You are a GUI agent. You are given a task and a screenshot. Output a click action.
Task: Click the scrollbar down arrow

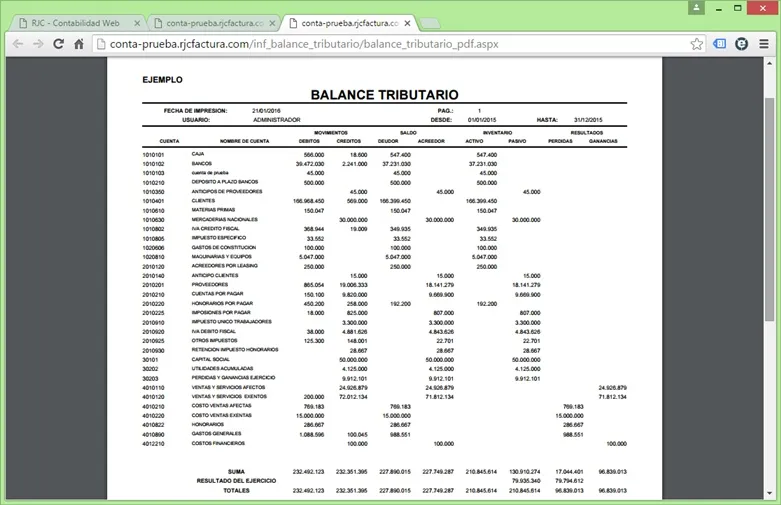[769, 493]
